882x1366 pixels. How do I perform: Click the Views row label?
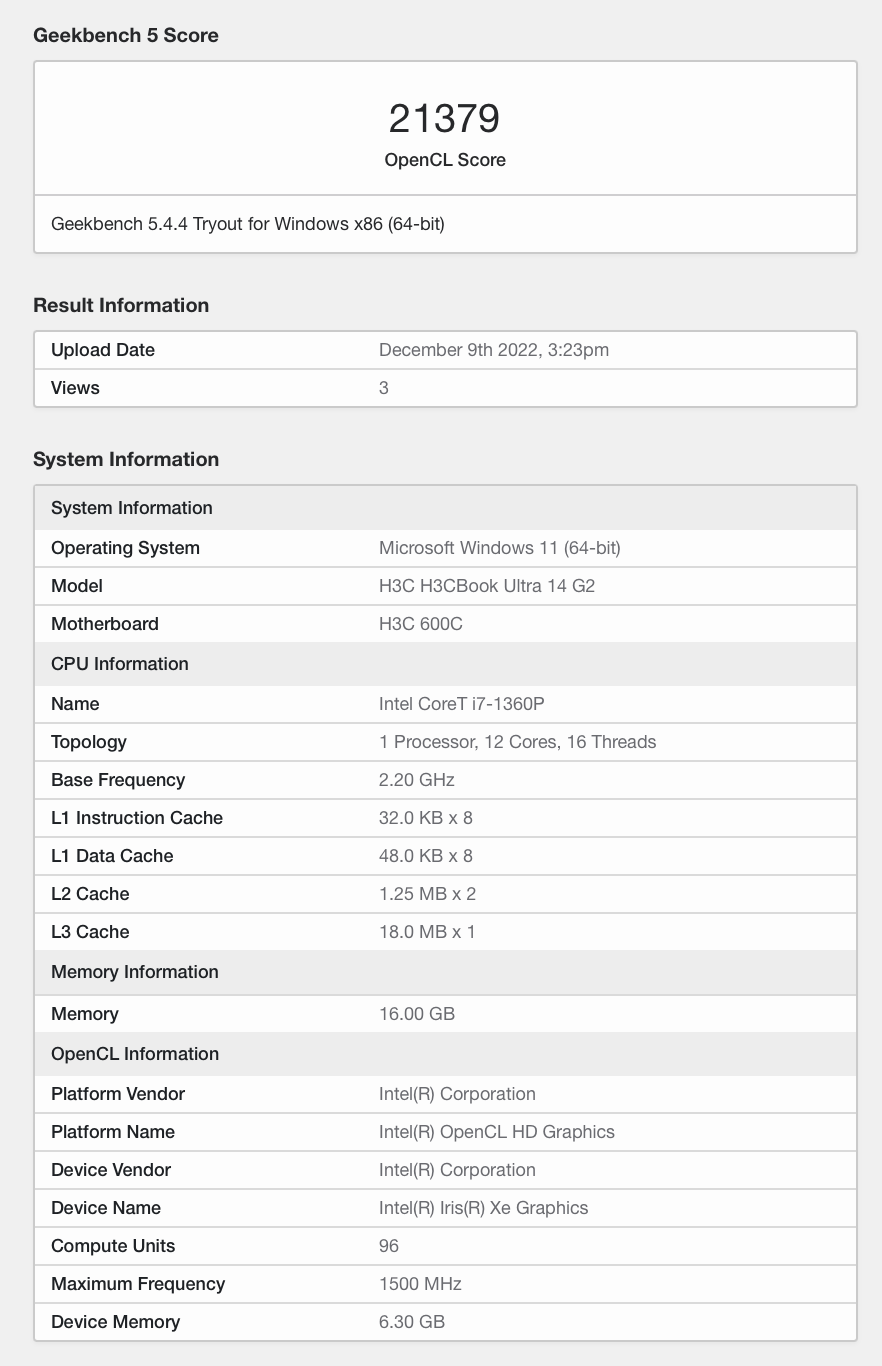point(75,388)
